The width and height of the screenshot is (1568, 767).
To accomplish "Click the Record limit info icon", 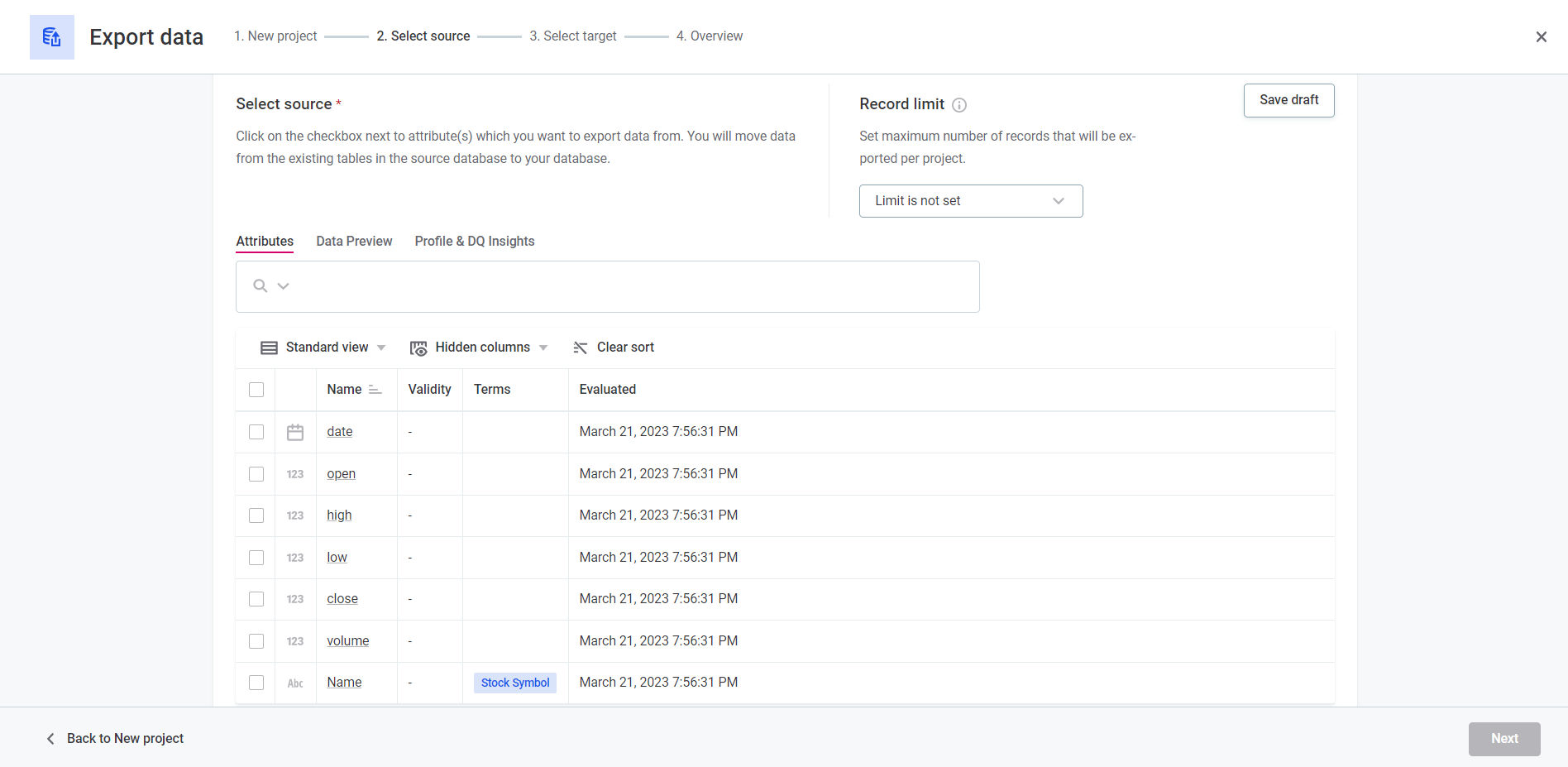I will click(x=959, y=105).
